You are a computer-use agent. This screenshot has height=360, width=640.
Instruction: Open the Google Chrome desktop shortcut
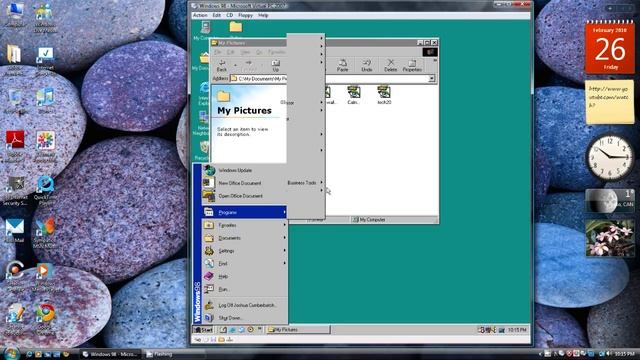point(45,319)
